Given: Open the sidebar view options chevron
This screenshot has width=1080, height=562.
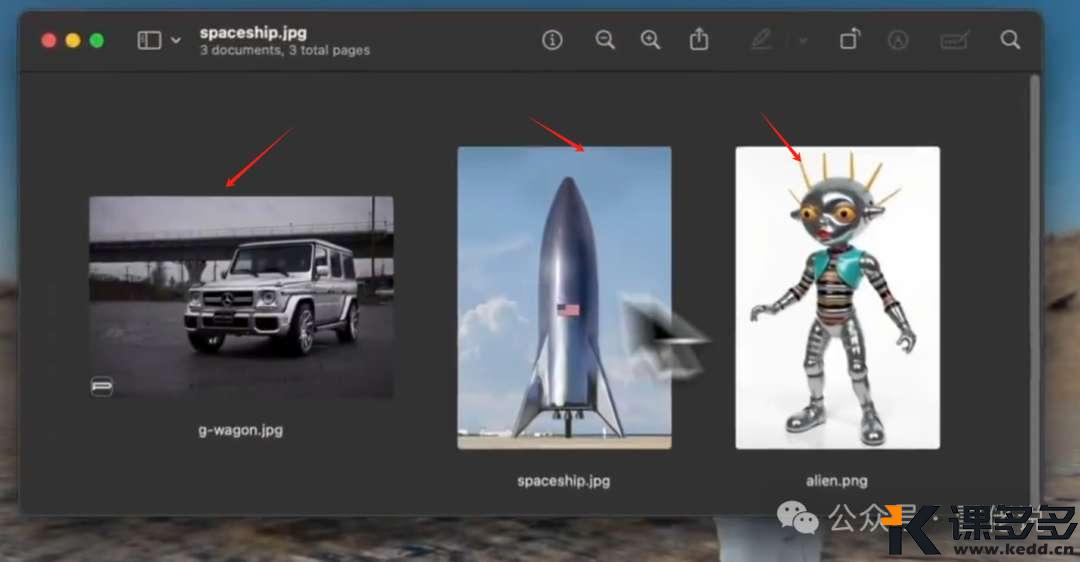Looking at the screenshot, I should 176,40.
